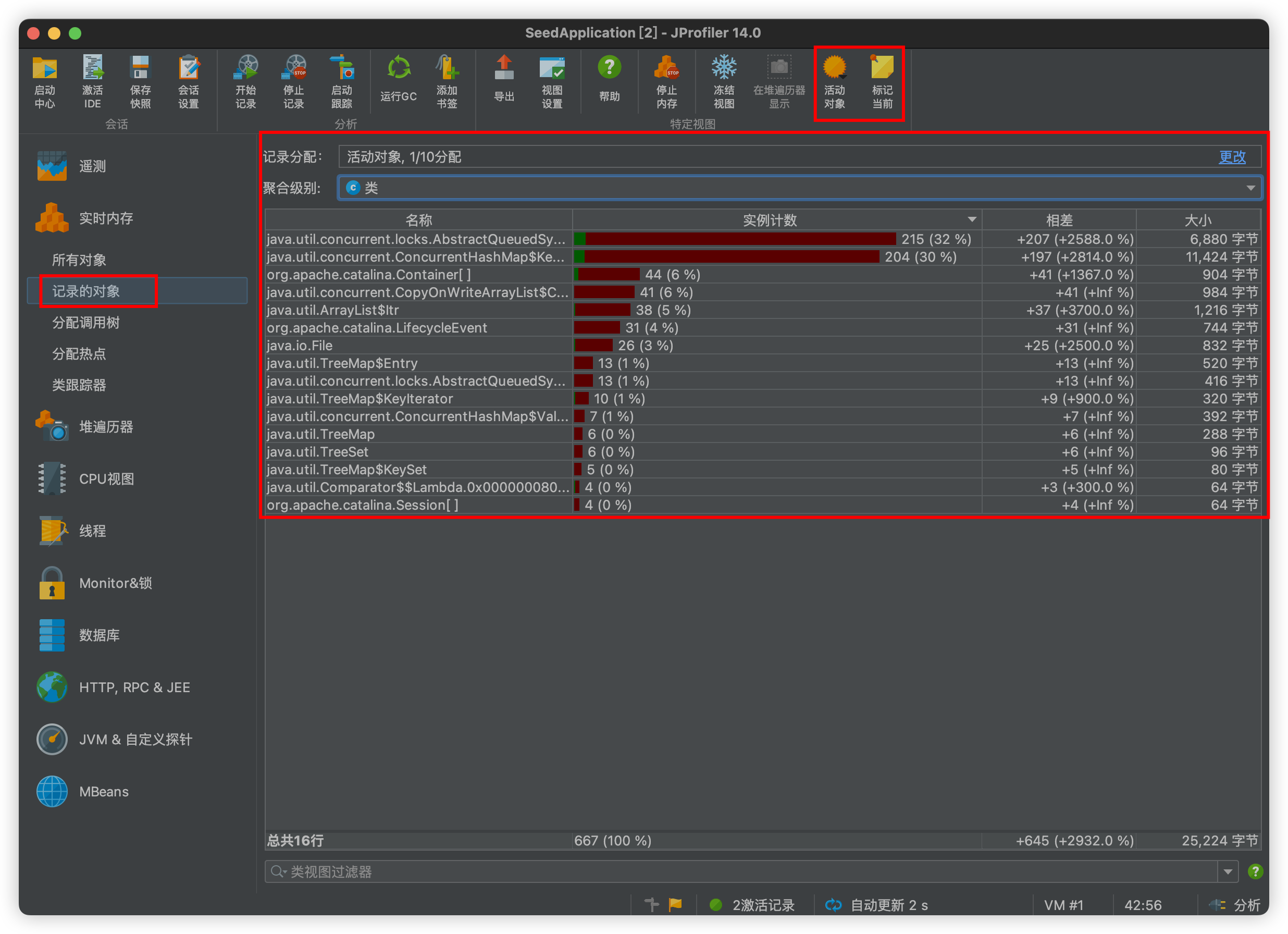The width and height of the screenshot is (1288, 934).
Task: Click VM #1 in status bar
Action: 1063,905
